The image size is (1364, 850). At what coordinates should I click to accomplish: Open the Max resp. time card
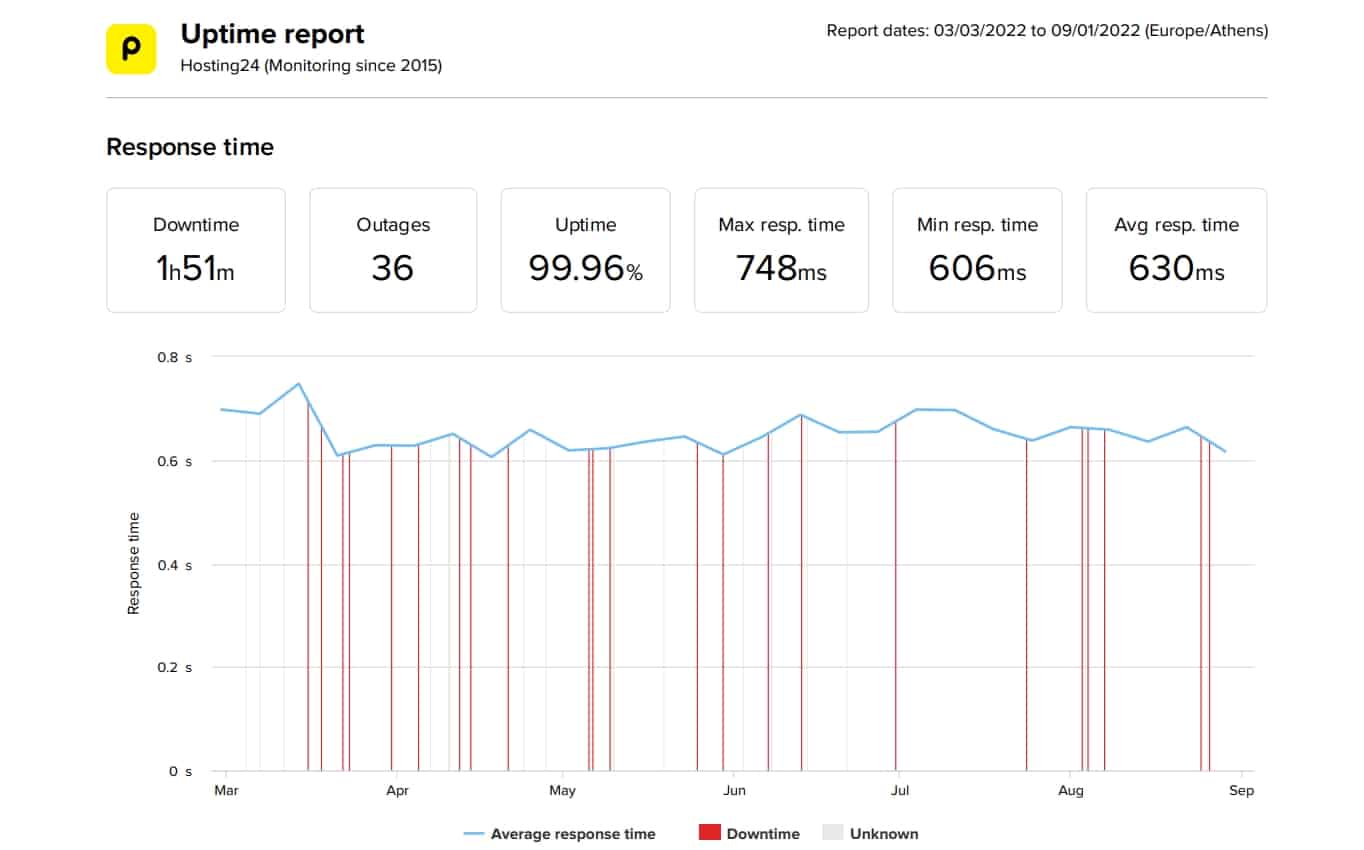coord(781,250)
